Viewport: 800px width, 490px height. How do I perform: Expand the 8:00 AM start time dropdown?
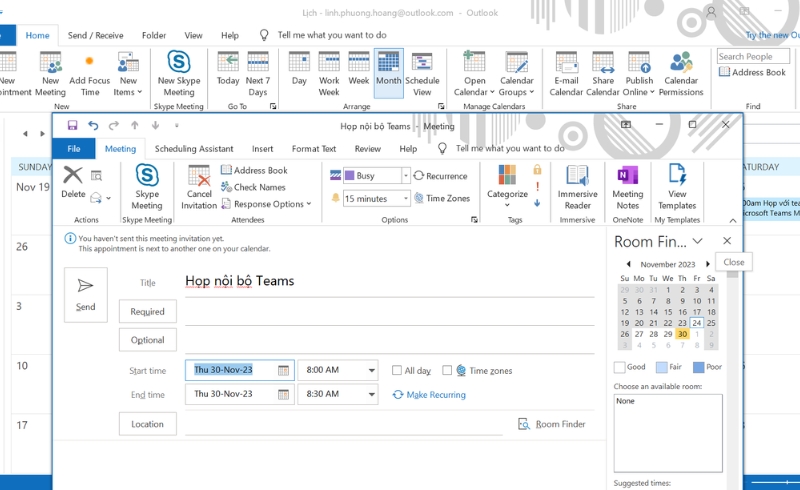tap(372, 370)
